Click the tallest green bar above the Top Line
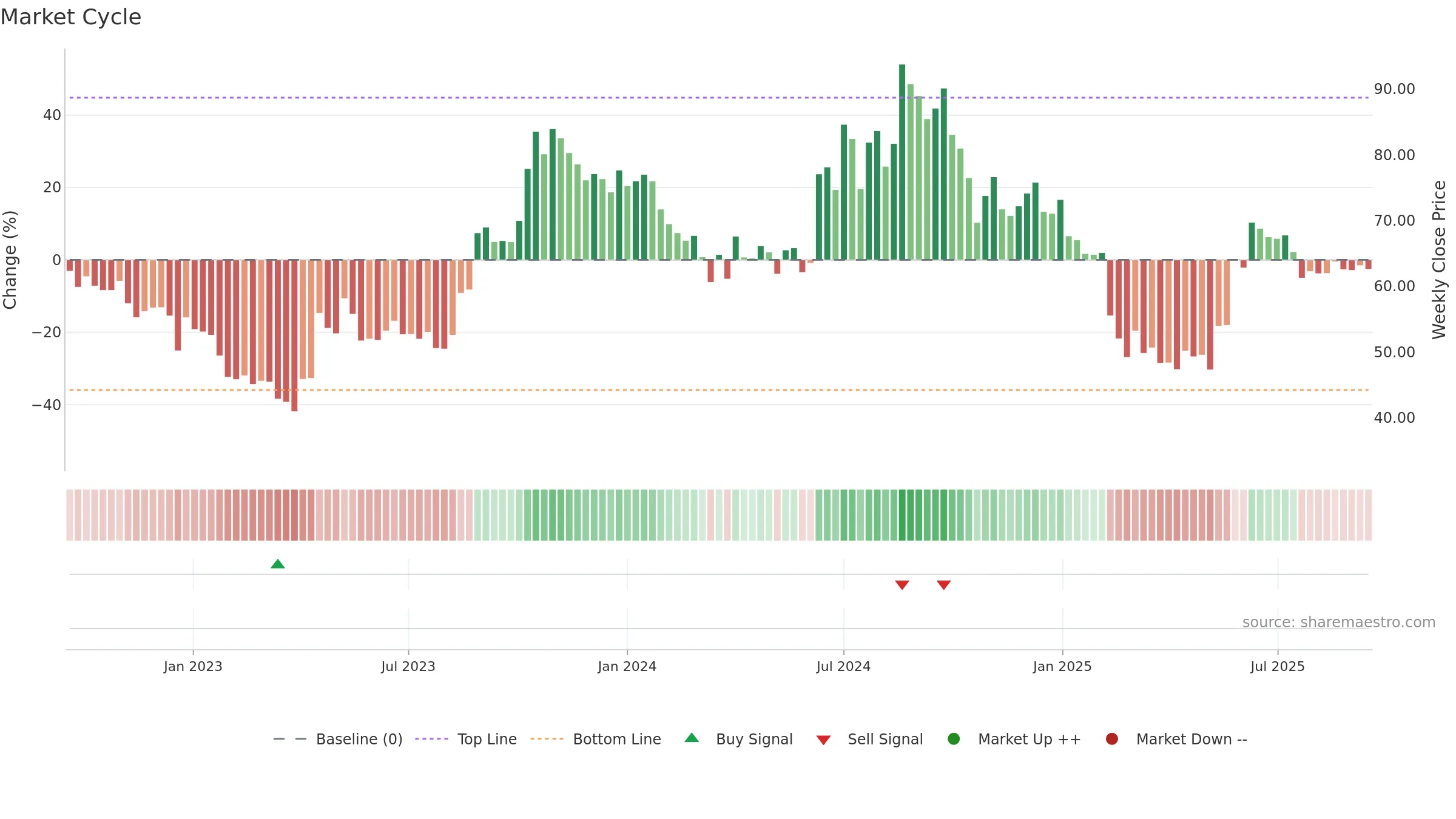Screen dimensions: 1456x819 point(902,162)
